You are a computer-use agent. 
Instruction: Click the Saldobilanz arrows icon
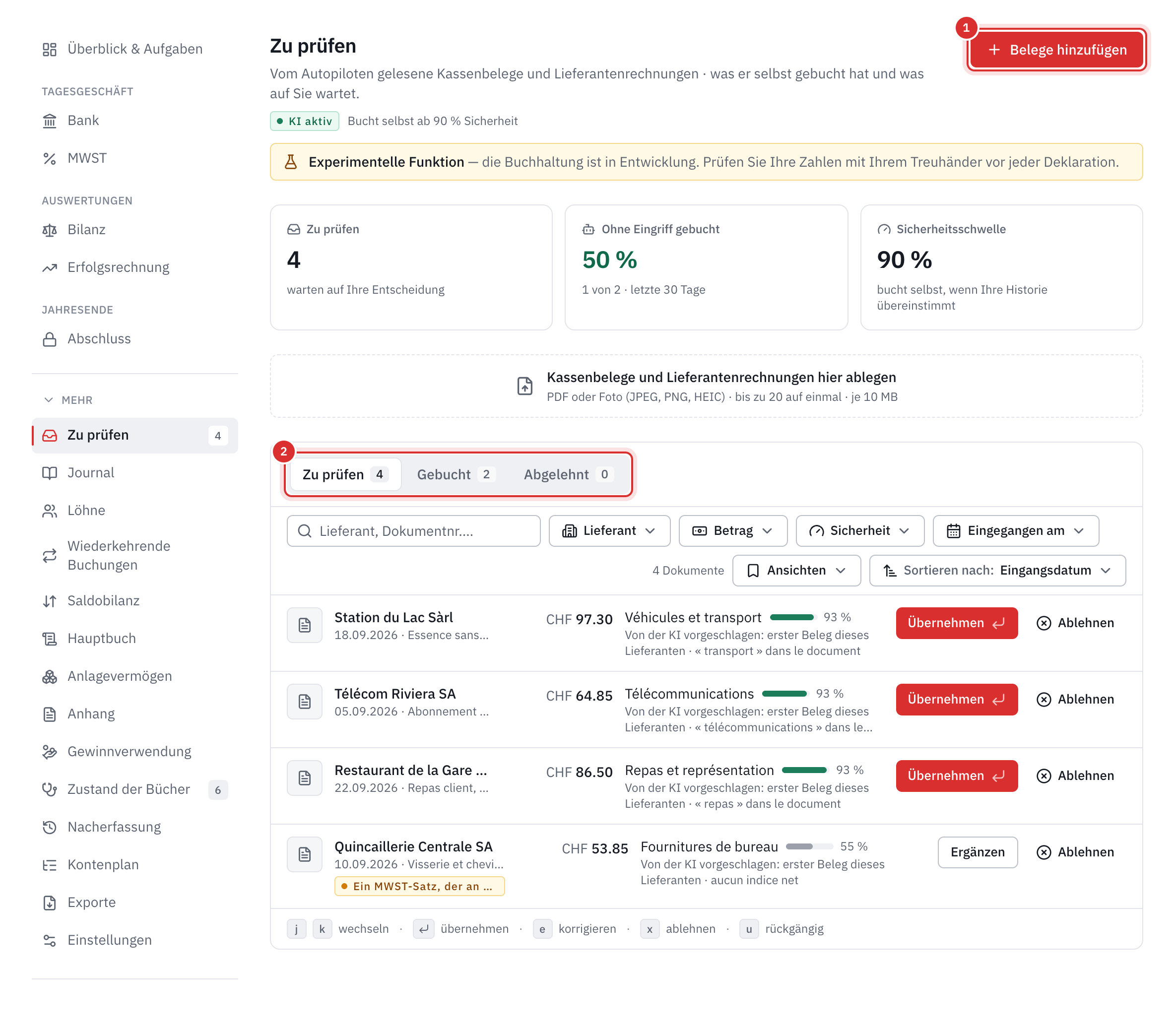click(50, 601)
